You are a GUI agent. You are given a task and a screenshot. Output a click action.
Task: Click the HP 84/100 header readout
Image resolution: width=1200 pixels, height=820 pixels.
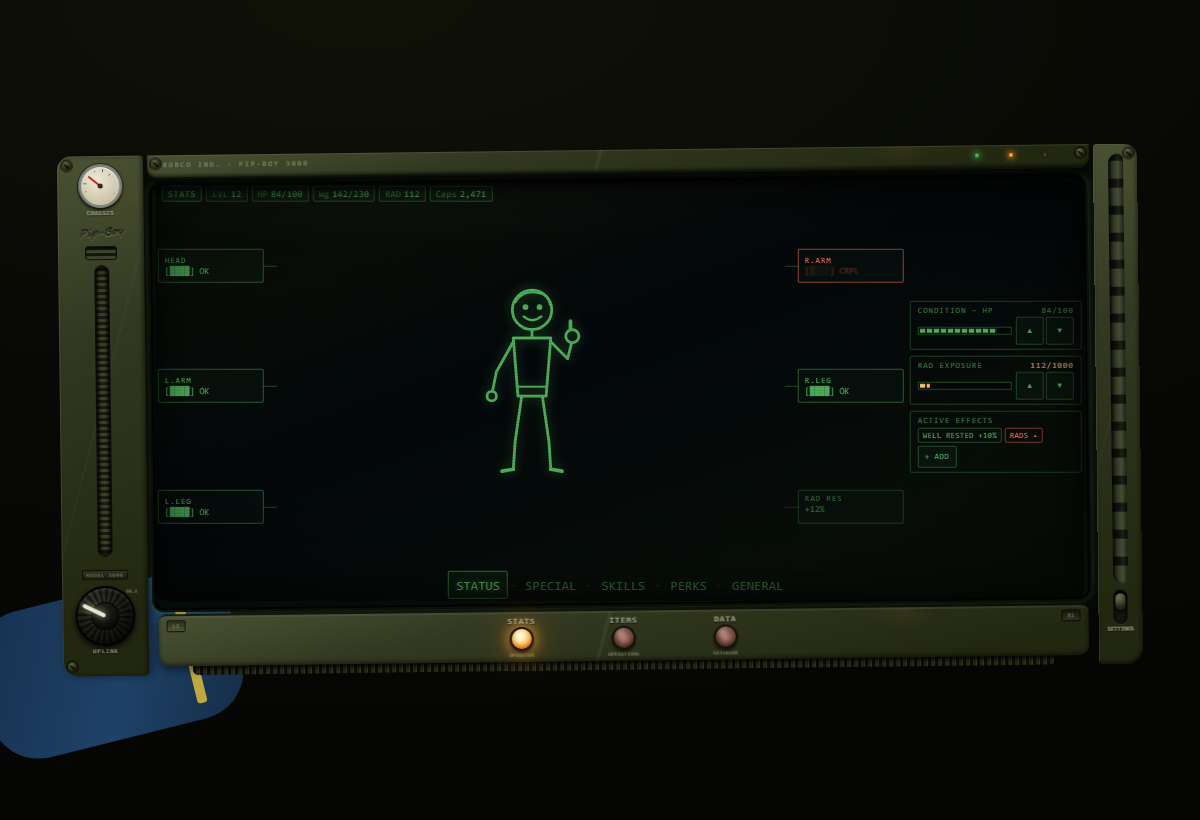coord(280,194)
